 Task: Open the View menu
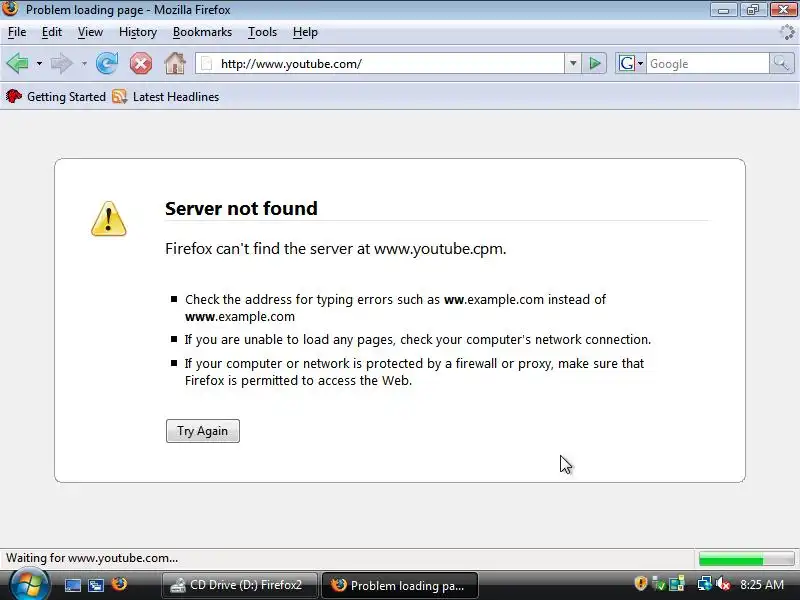(90, 32)
